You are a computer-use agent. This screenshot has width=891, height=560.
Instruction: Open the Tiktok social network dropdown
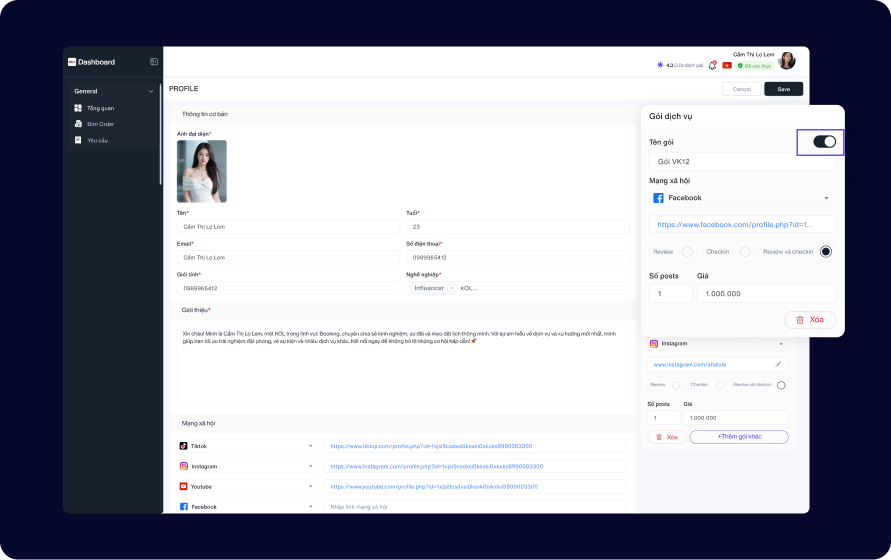pyautogui.click(x=246, y=446)
